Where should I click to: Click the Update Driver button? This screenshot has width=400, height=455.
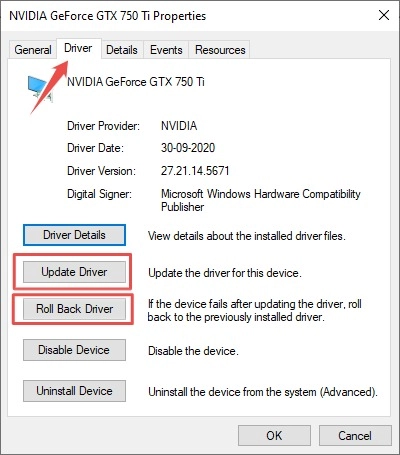point(74,272)
